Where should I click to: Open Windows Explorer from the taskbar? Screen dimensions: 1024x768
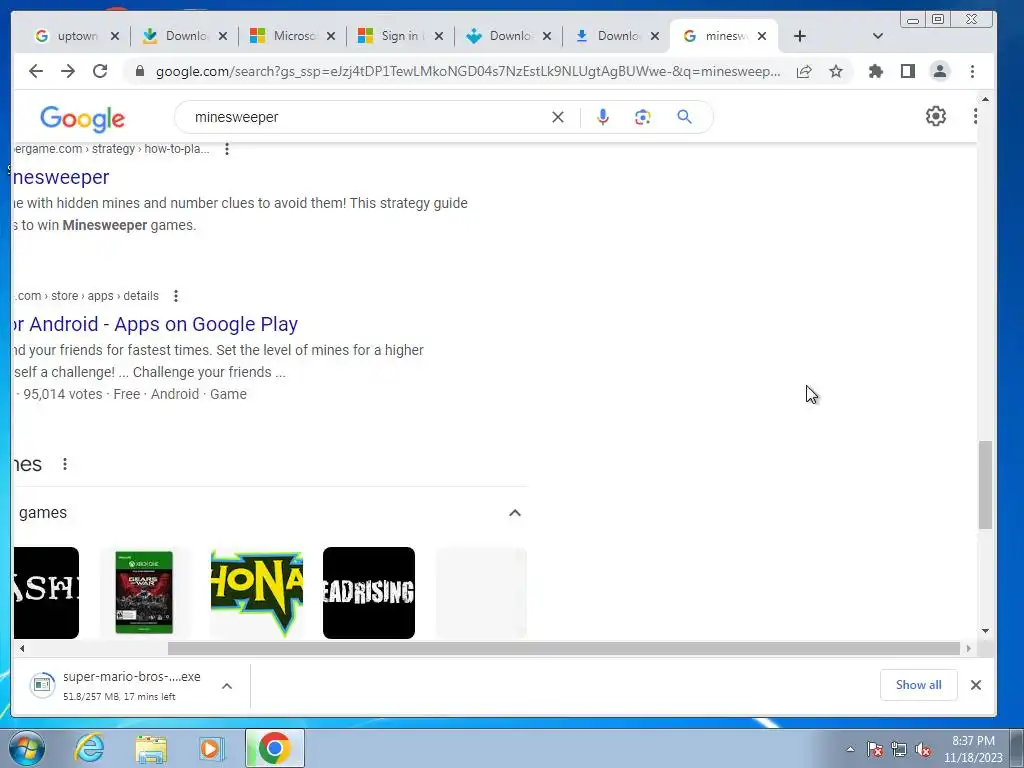pos(151,748)
